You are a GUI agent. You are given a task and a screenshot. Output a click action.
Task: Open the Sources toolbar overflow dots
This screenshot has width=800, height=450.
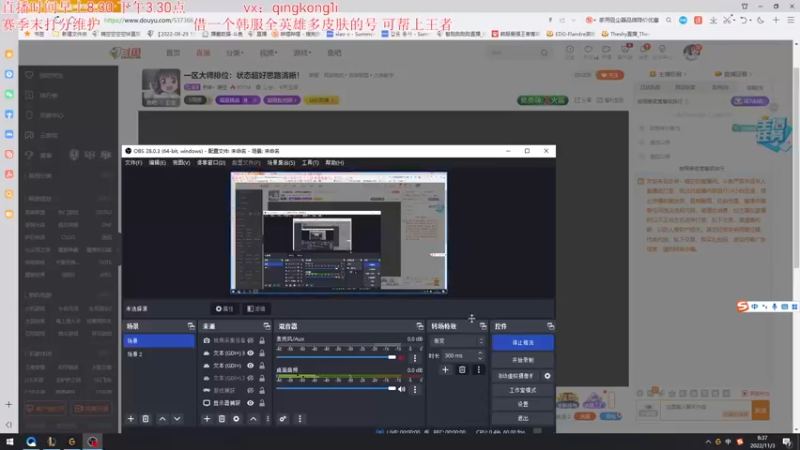(x=267, y=419)
